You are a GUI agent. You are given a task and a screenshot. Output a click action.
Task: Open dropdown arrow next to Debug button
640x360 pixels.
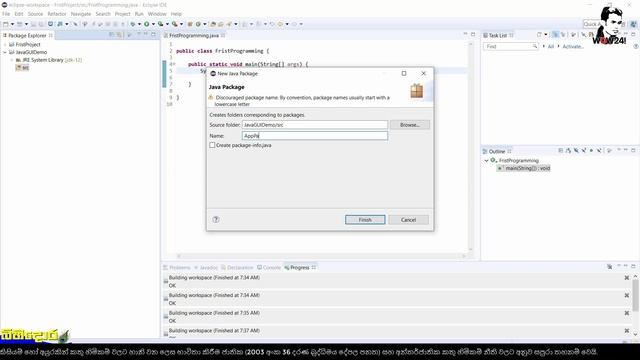pyautogui.click(x=139, y=24)
